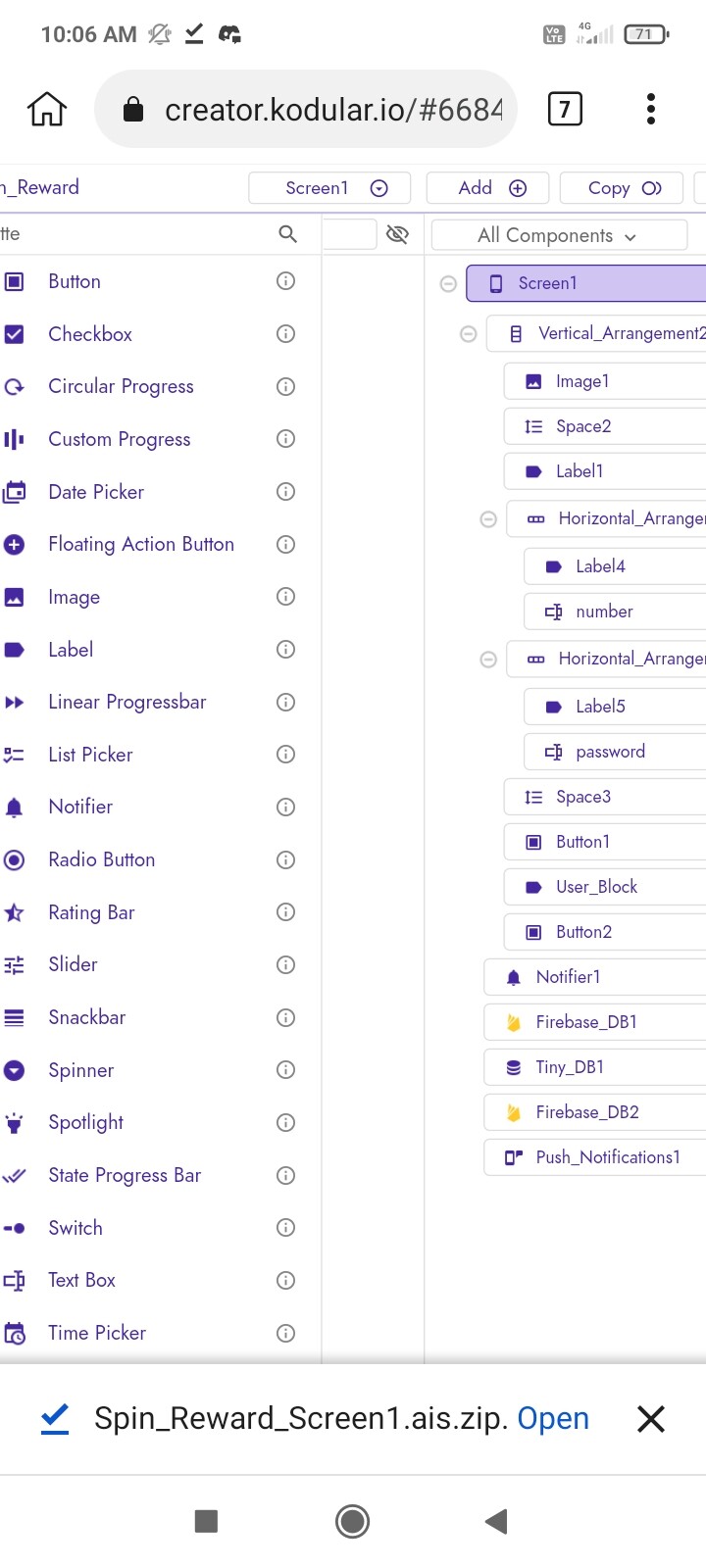Open info for the Button component
The width and height of the screenshot is (706, 1568).
285,281
